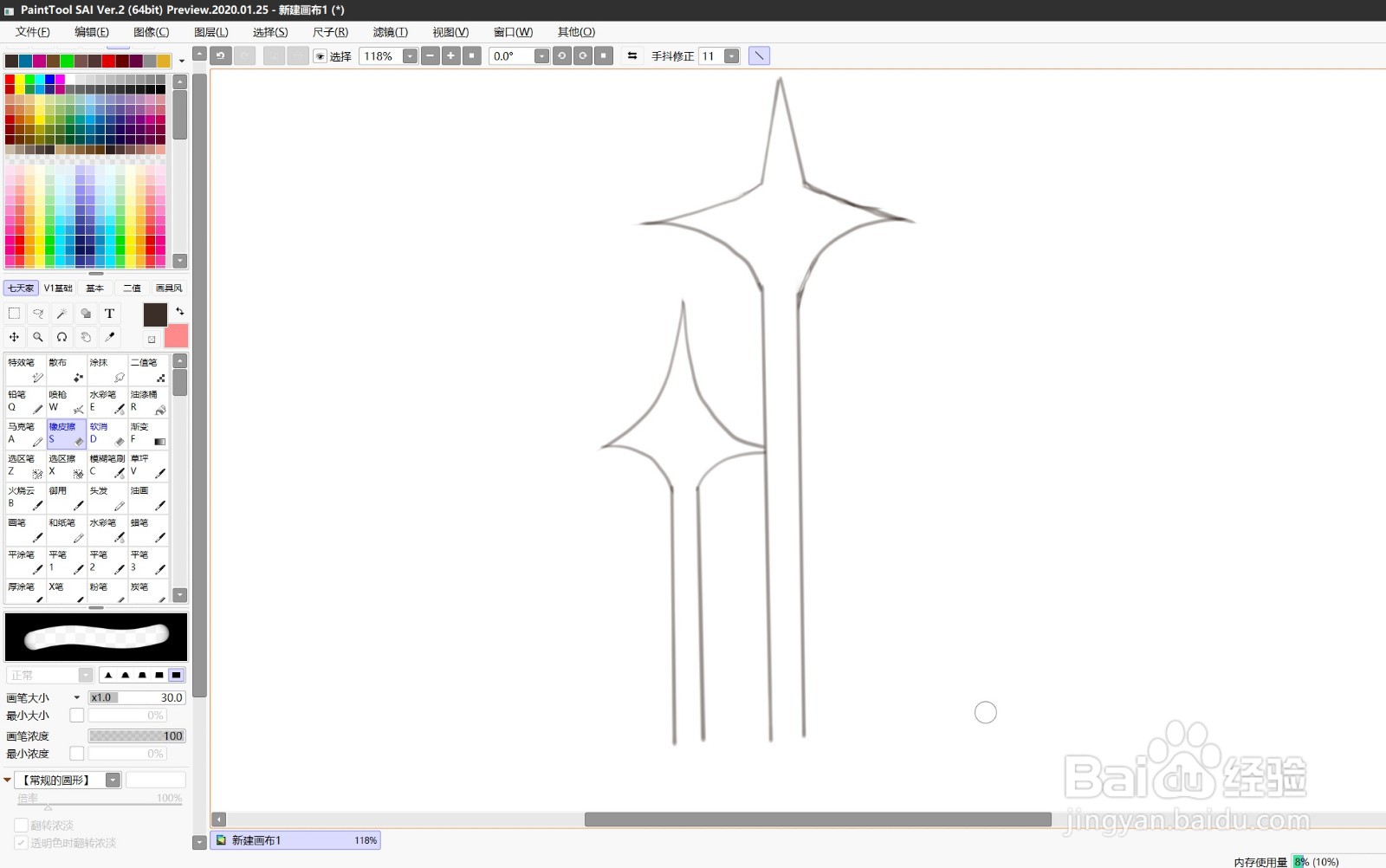
Task: Rotate canvas clockwise button
Action: point(583,56)
